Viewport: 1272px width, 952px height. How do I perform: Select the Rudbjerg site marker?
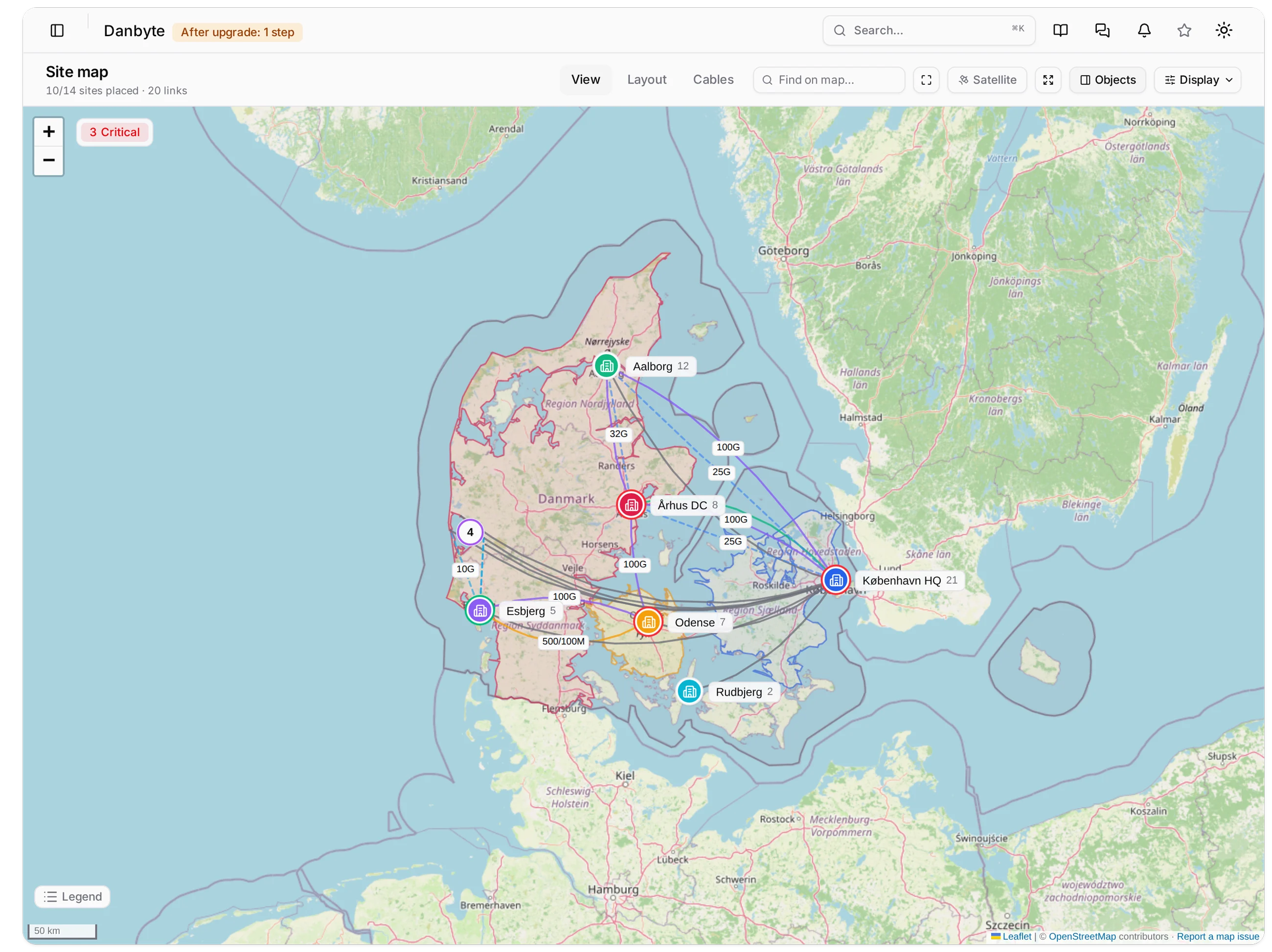pos(689,692)
